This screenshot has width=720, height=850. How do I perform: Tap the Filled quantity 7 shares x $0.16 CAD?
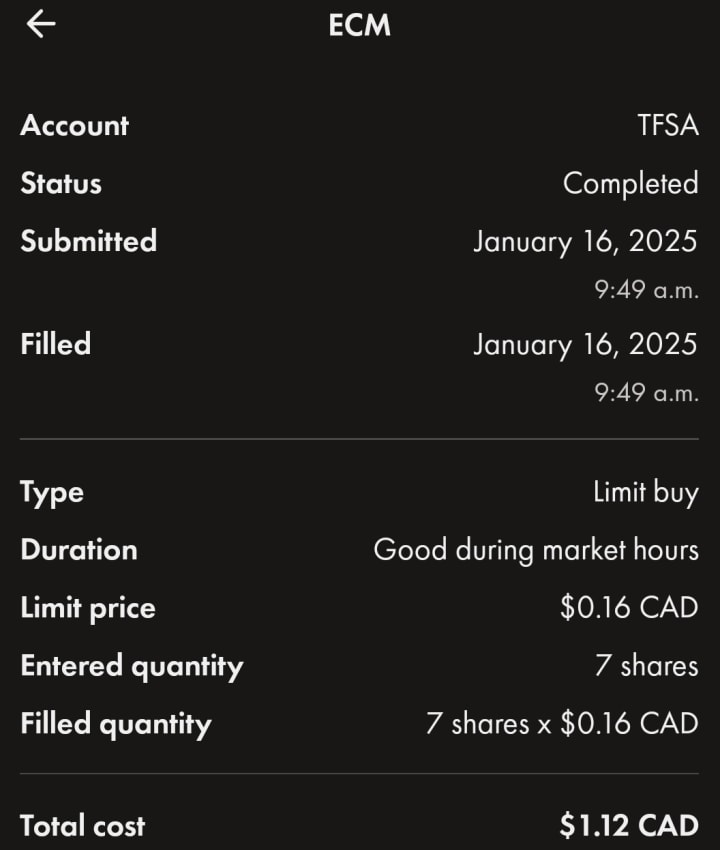click(562, 724)
